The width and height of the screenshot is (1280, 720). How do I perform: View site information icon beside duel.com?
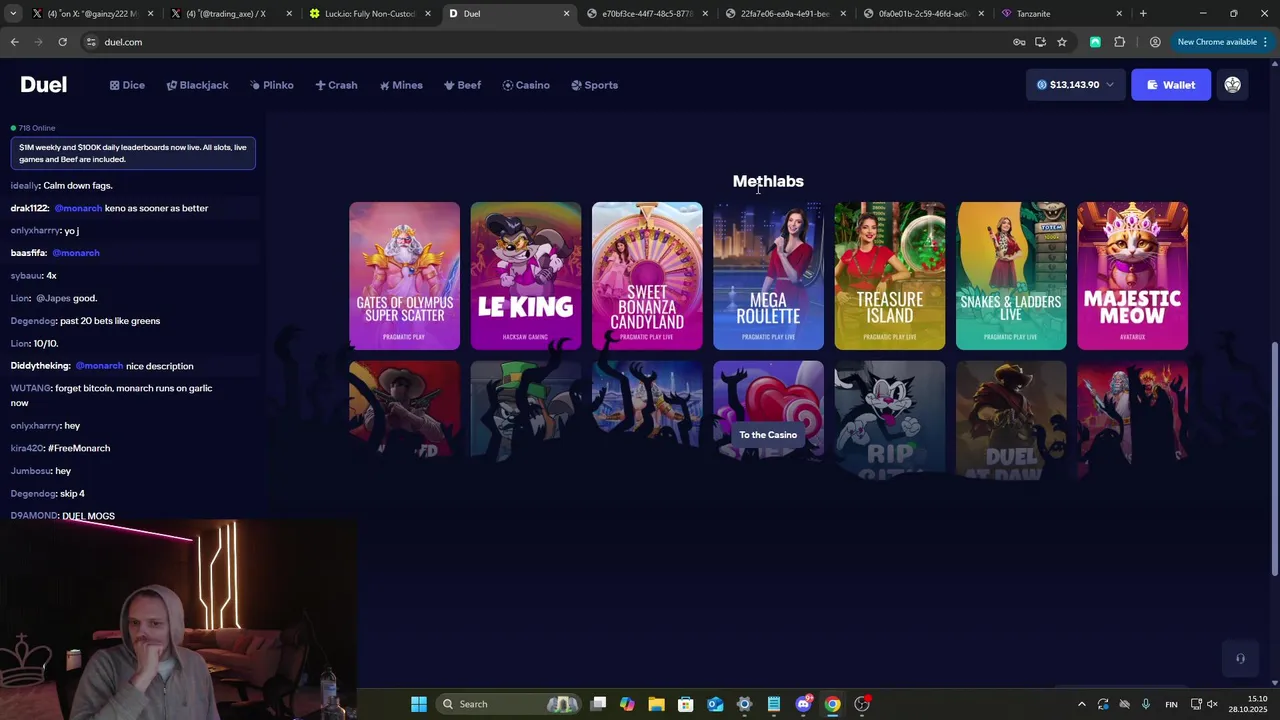[x=91, y=42]
